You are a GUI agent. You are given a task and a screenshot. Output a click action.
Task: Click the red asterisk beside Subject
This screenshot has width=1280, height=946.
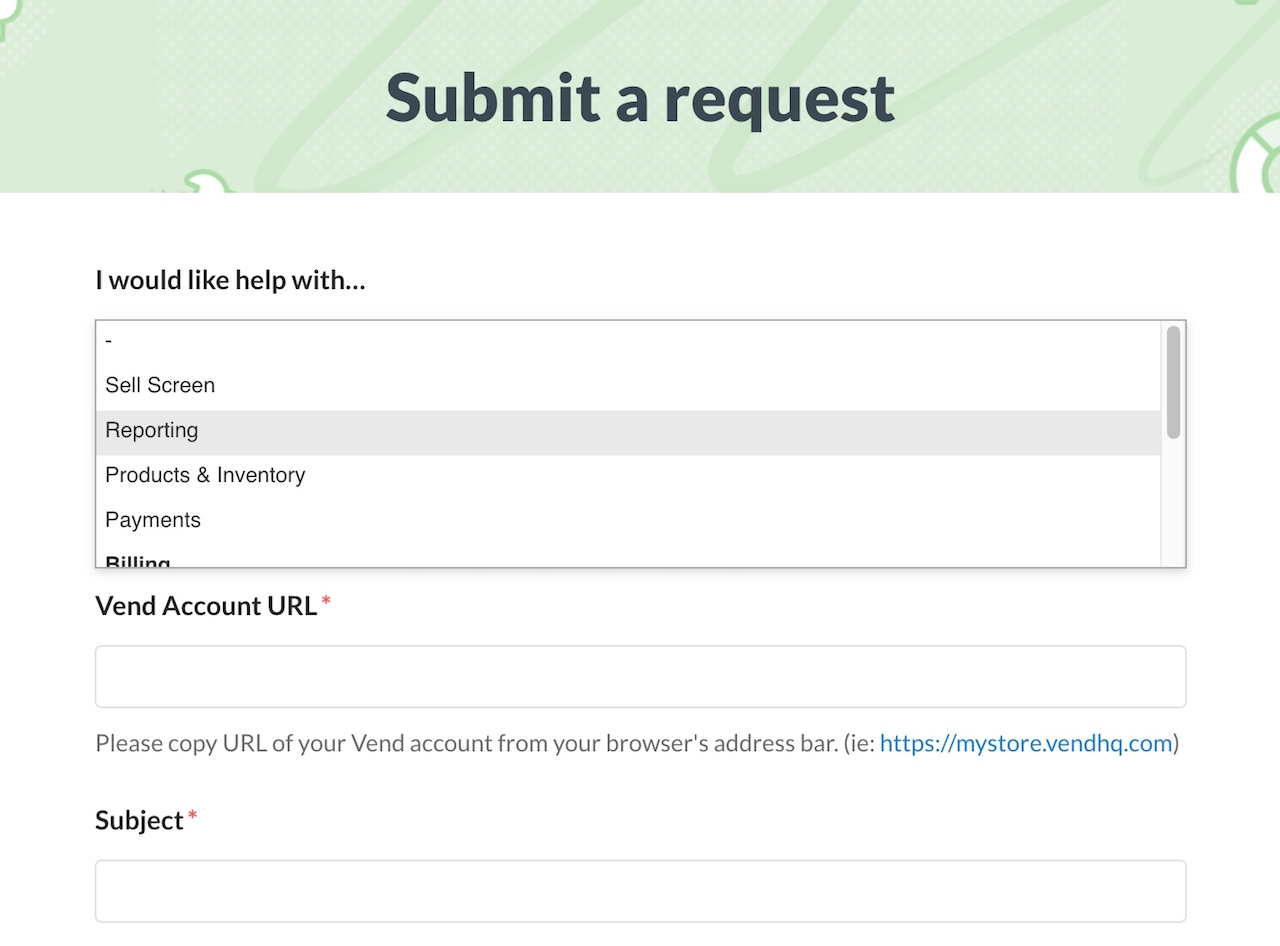(x=193, y=816)
